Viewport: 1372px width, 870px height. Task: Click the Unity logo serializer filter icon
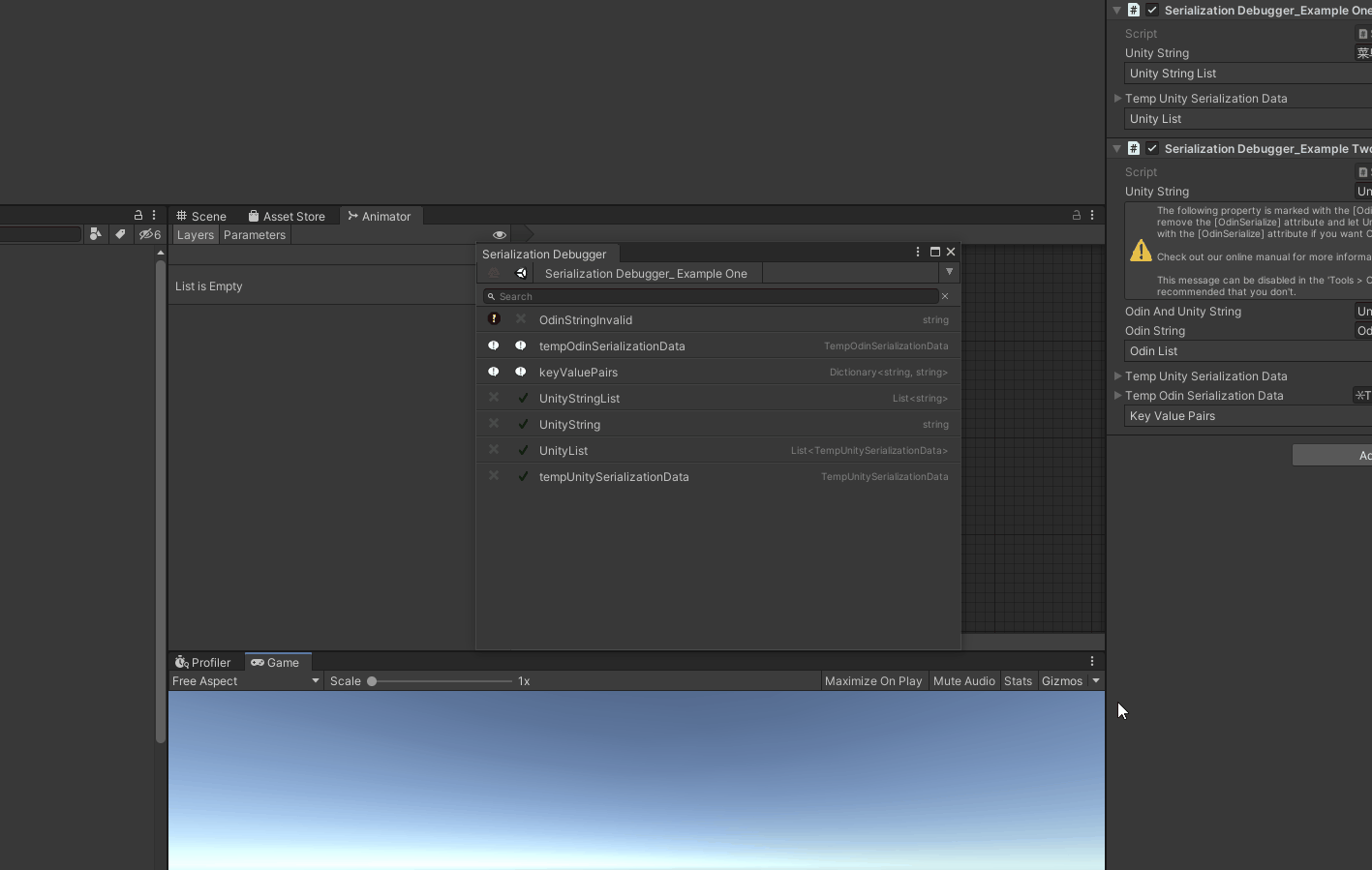[521, 273]
